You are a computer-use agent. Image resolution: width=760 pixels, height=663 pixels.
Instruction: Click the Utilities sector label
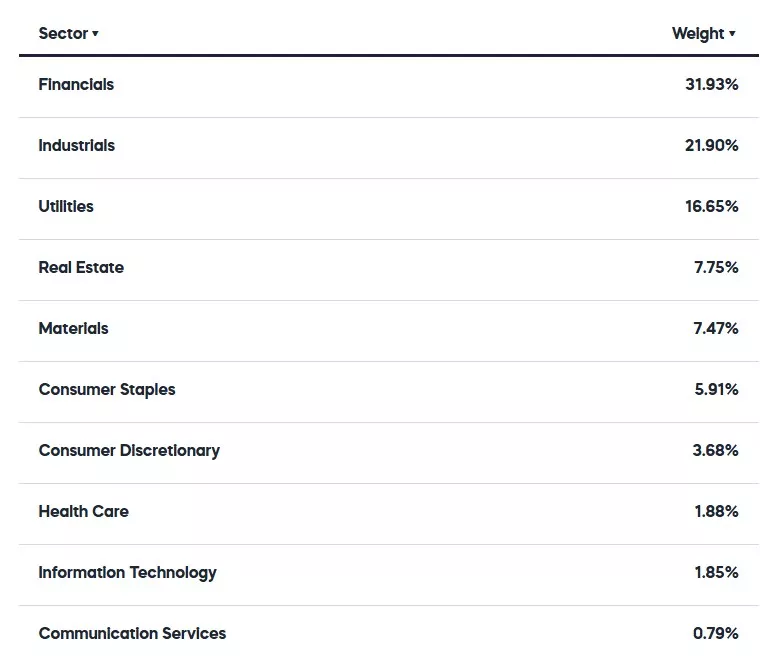(x=66, y=206)
